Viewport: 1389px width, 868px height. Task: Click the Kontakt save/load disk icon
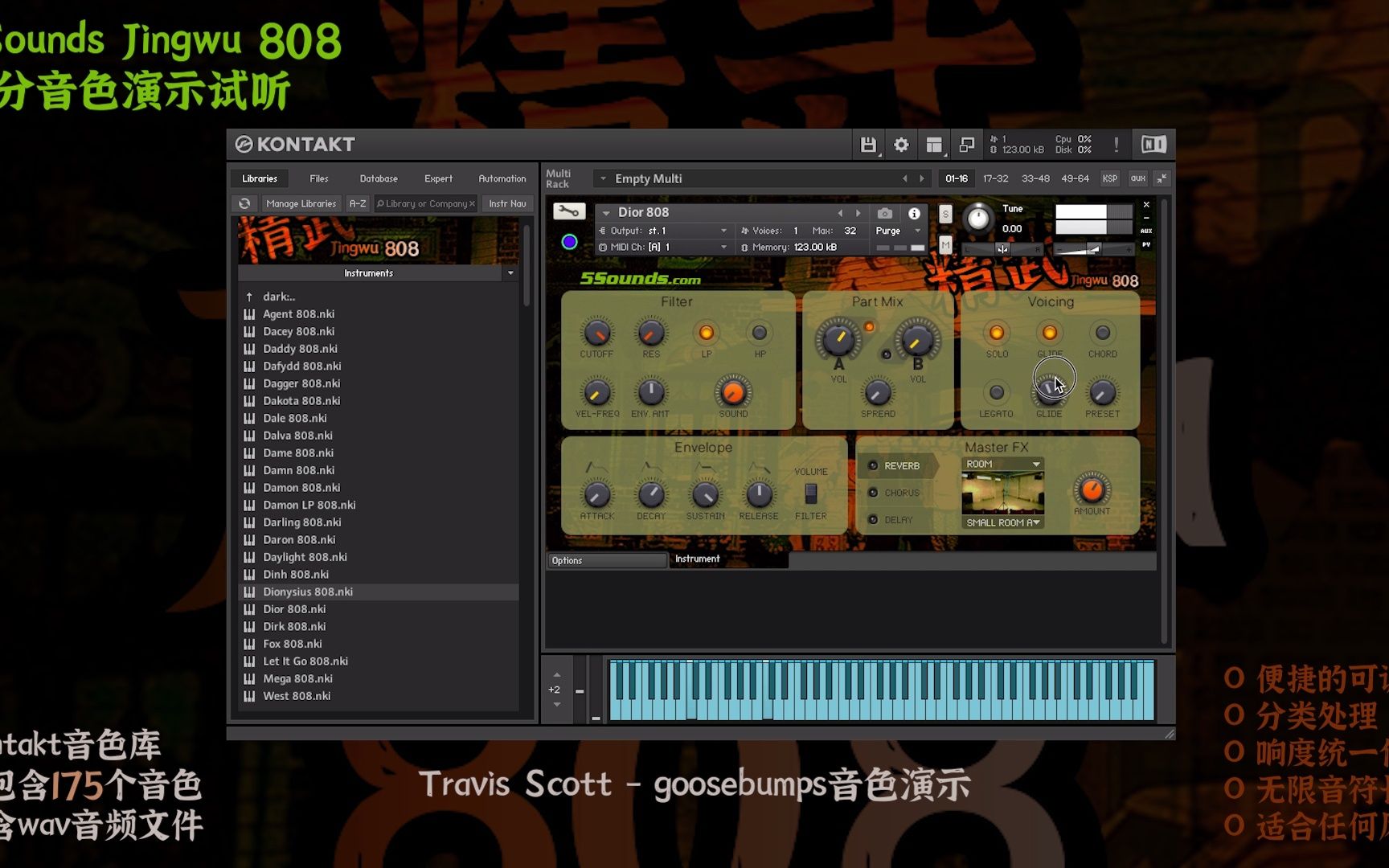point(868,145)
